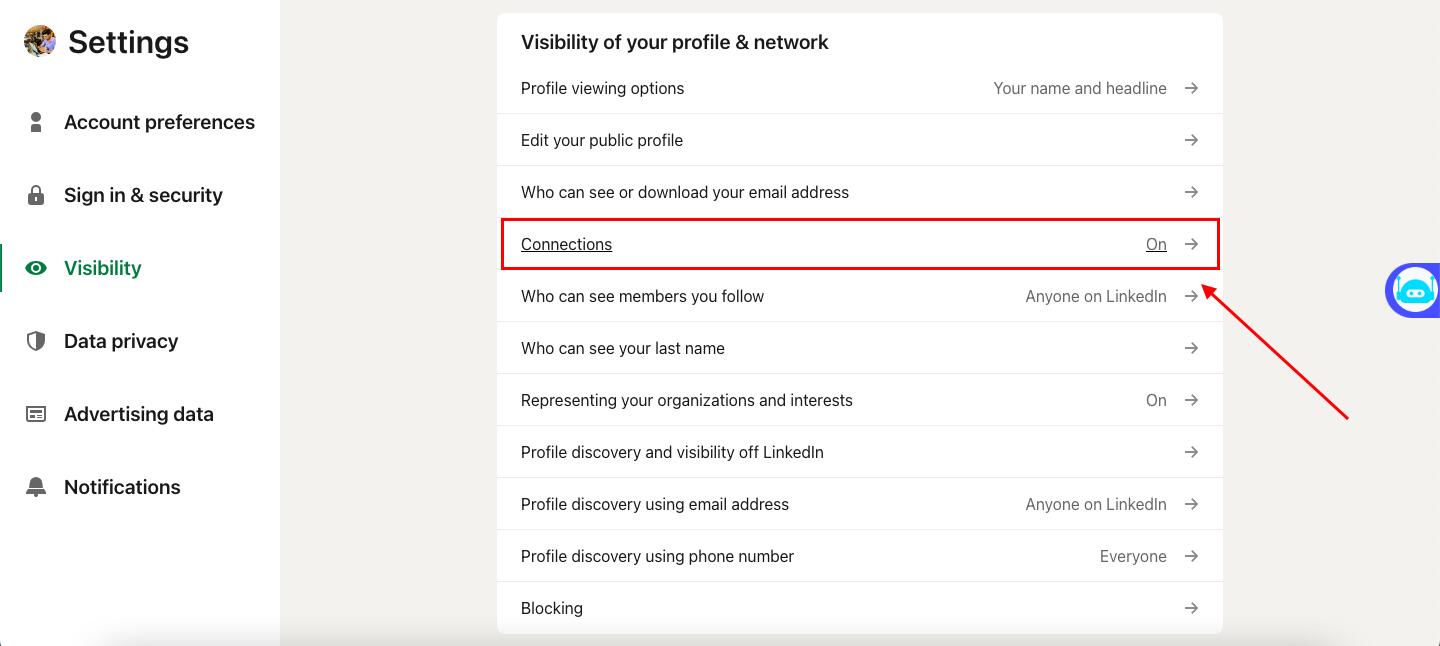This screenshot has width=1440, height=646.
Task: Switch to the Visibility section
Action: (102, 267)
